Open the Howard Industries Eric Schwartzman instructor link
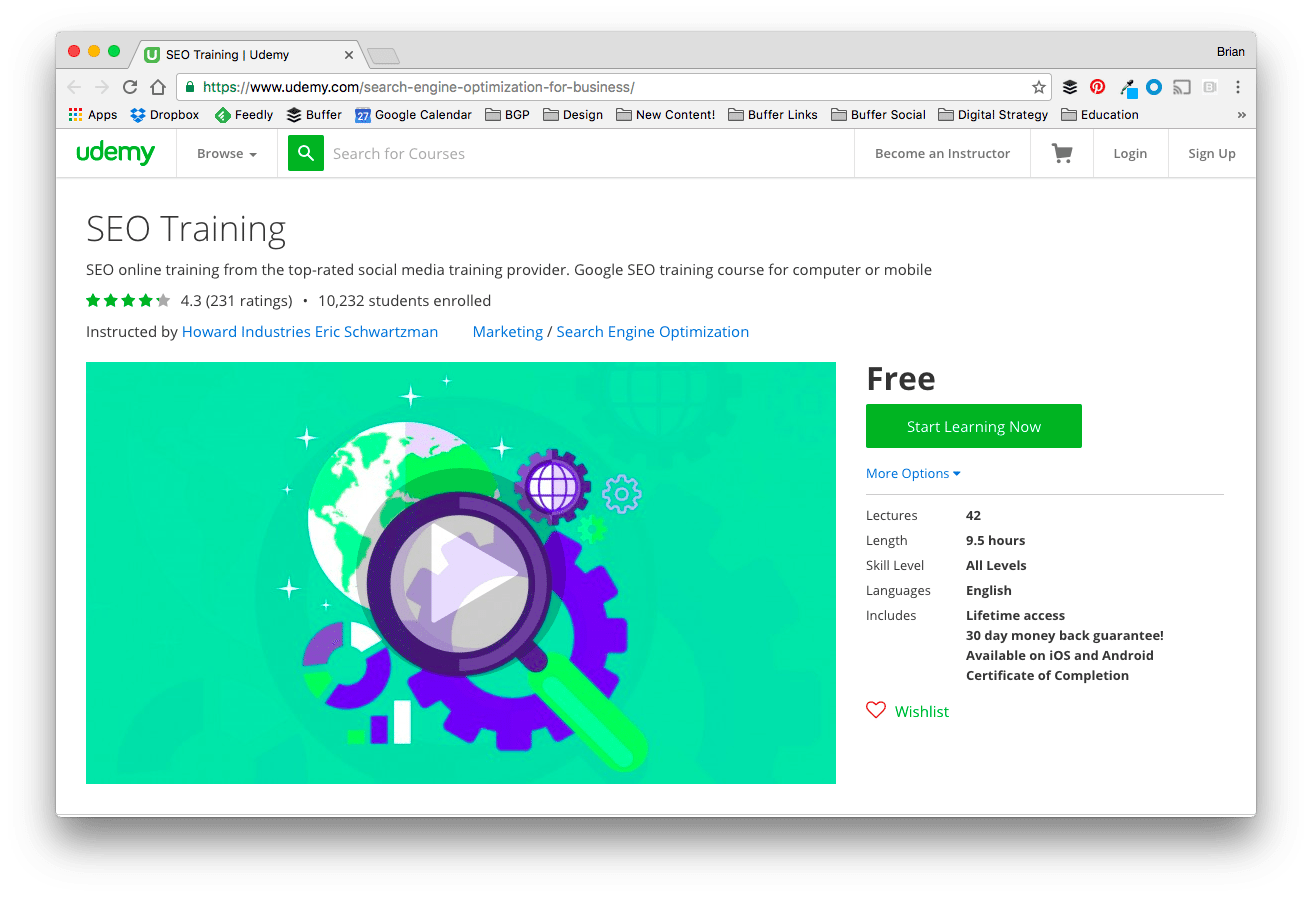Viewport: 1312px width, 897px height. pyautogui.click(x=310, y=331)
